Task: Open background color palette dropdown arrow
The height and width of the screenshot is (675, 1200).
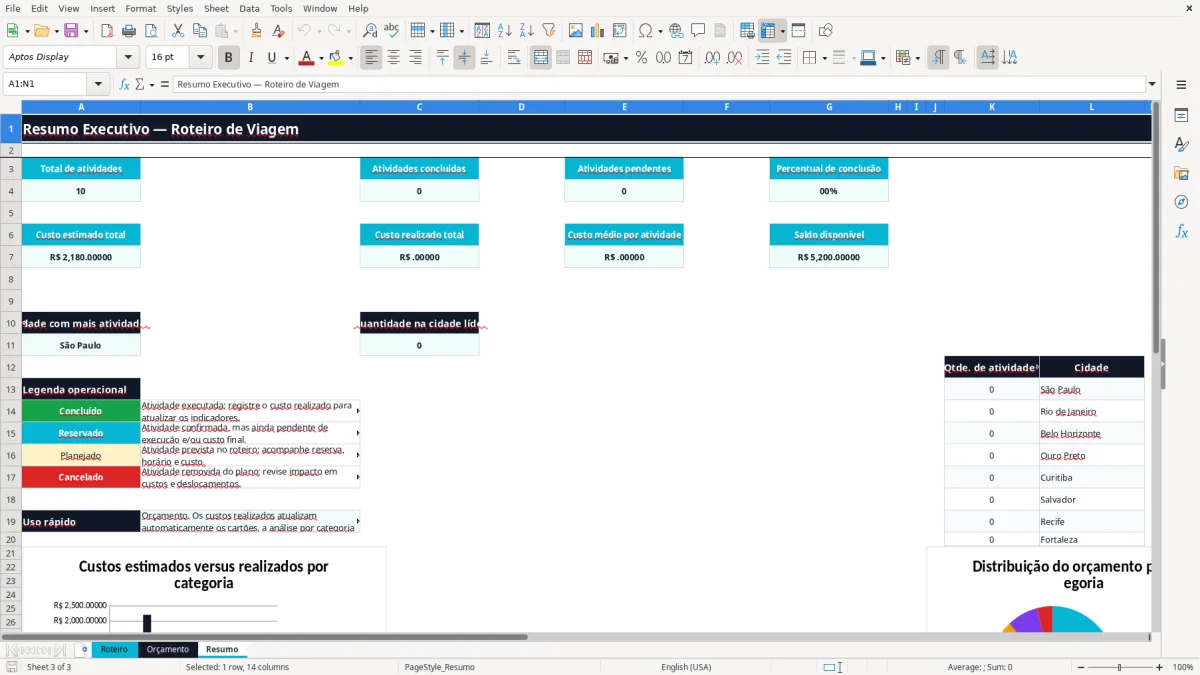Action: point(351,58)
